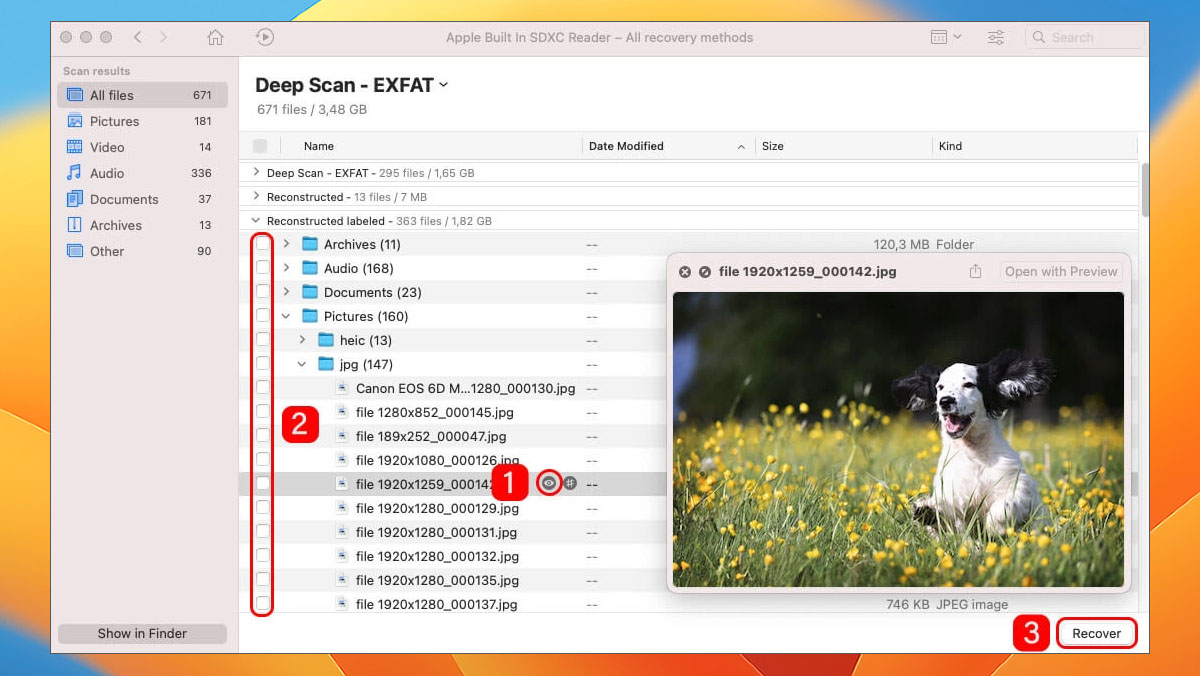Open the view mode dropdown in toolbar
Screen dimensions: 1200x676
[x=945, y=37]
